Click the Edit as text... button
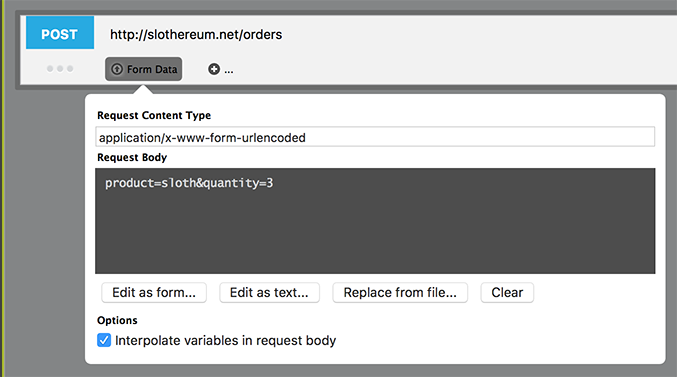The height and width of the screenshot is (377, 677). point(269,293)
